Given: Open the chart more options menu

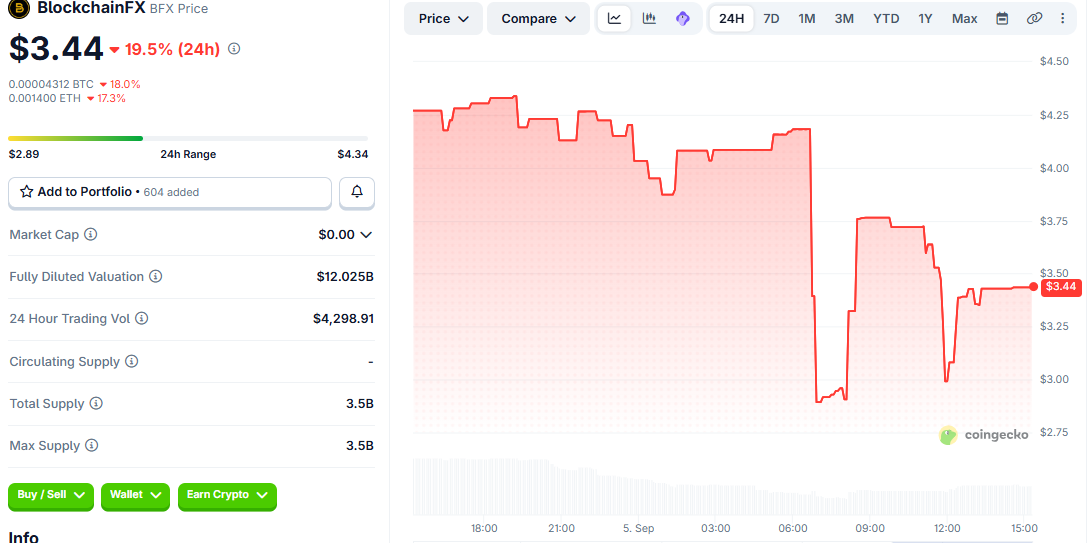Looking at the screenshot, I should point(1063,19).
